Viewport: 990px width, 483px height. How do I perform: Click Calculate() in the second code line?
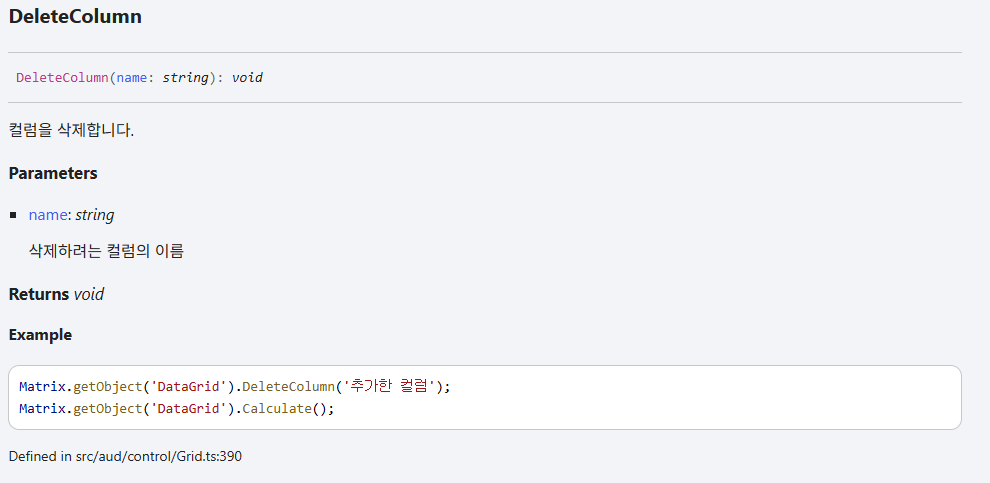pos(284,408)
